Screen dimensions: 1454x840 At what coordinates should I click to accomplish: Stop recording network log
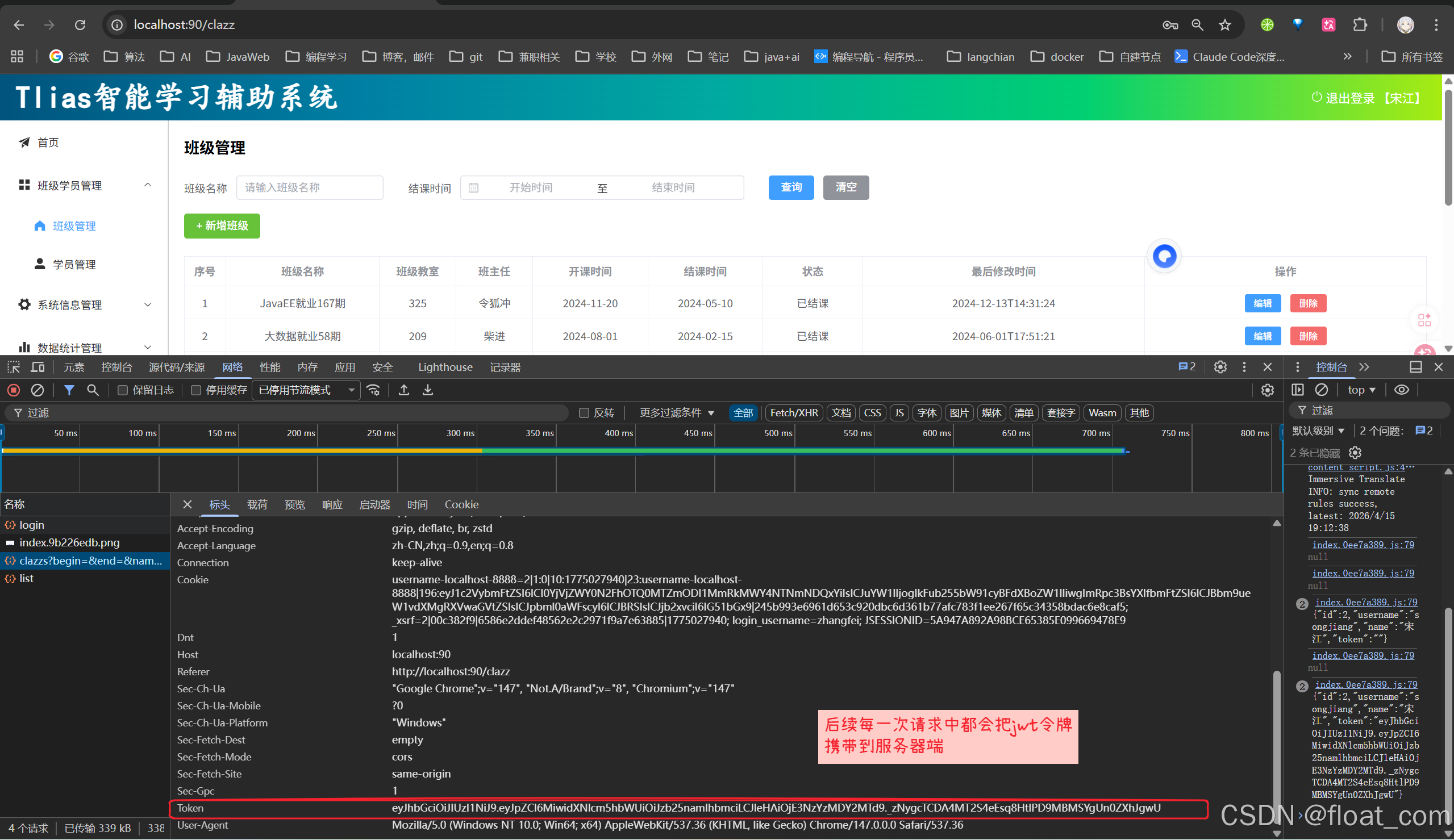tap(14, 391)
